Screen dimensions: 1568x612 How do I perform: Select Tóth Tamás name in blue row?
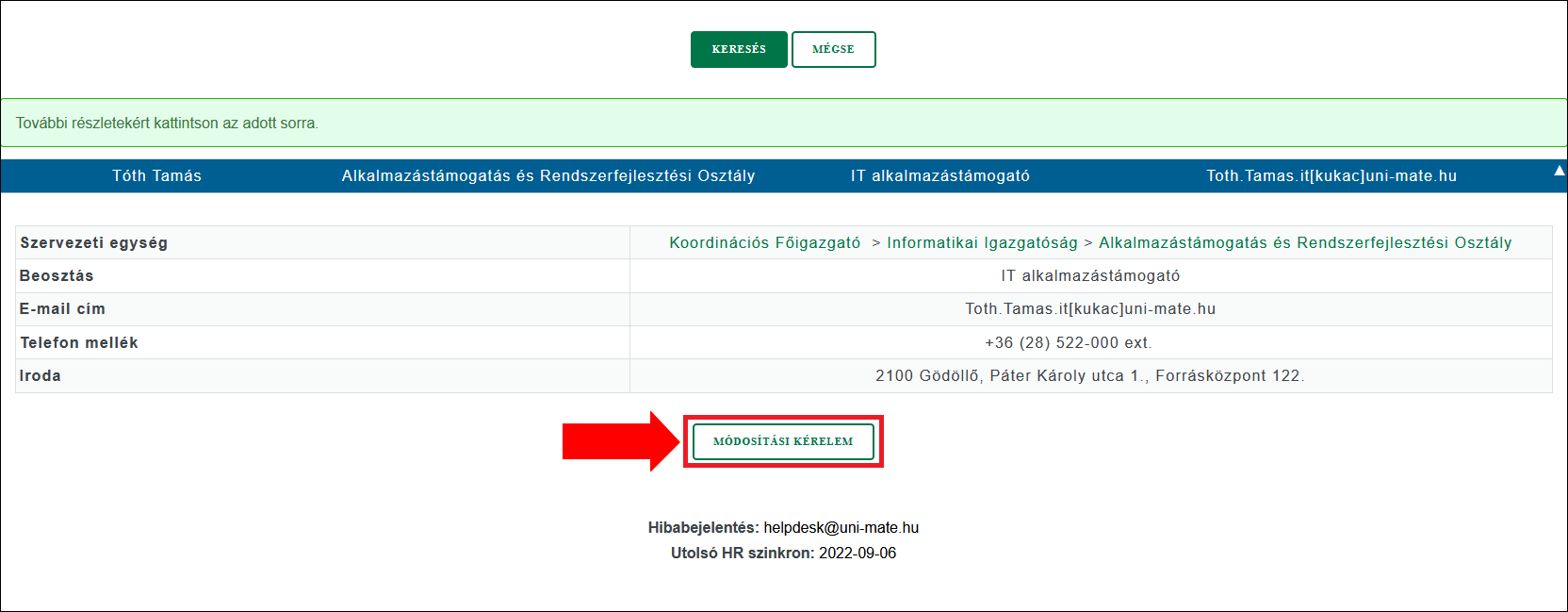(156, 176)
